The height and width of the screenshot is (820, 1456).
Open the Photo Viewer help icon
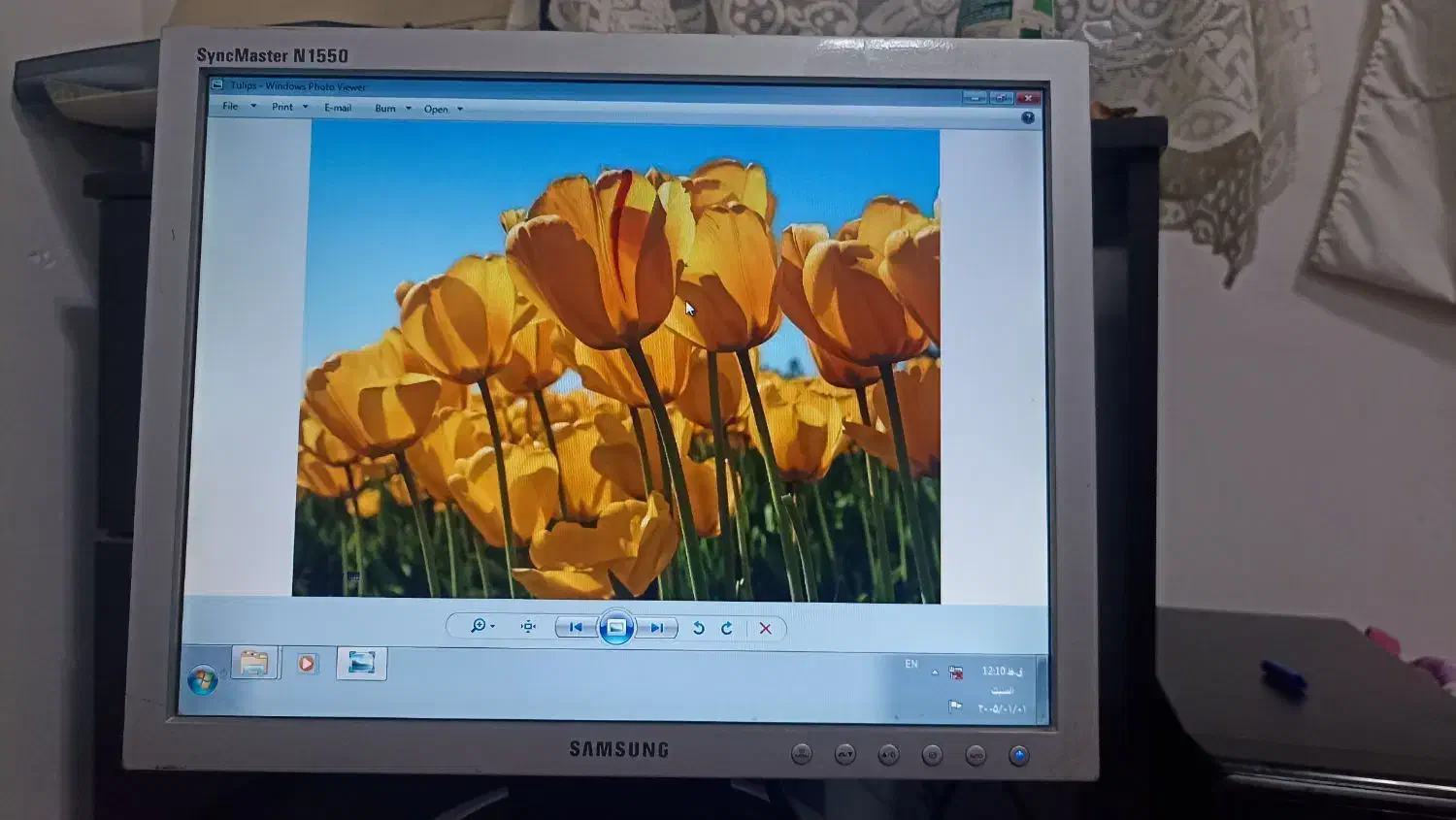point(1028,117)
